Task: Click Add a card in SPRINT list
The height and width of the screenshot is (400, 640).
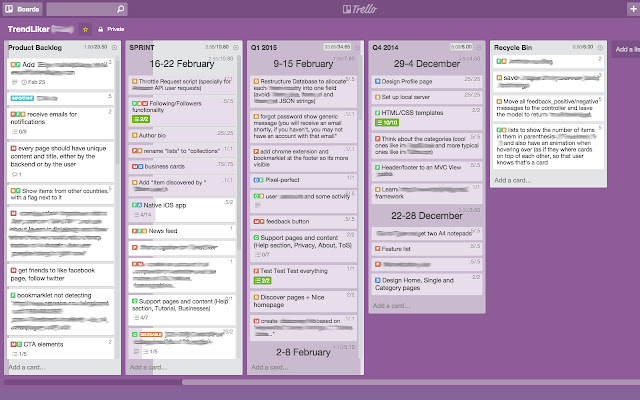Action: point(148,367)
